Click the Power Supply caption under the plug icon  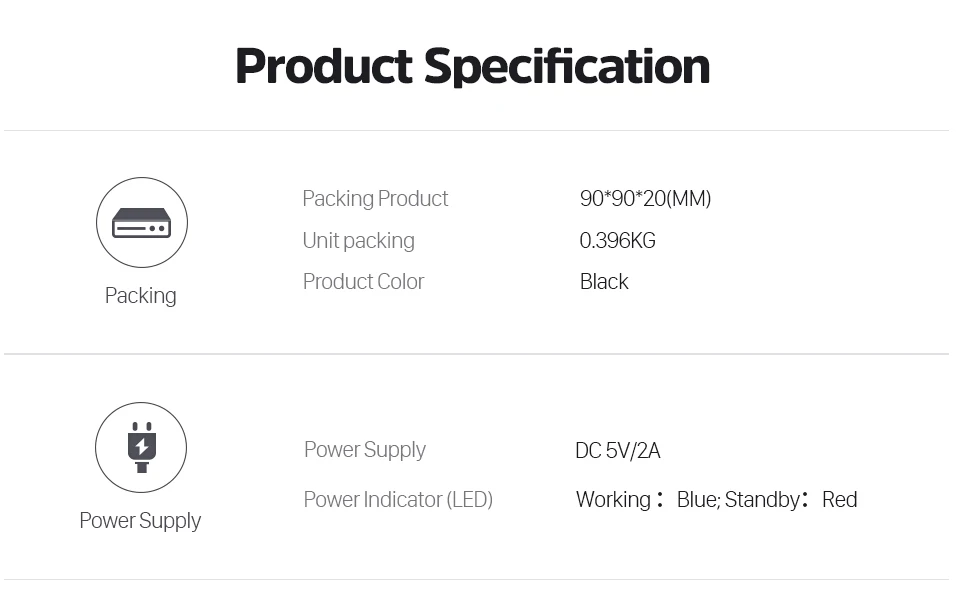point(140,521)
